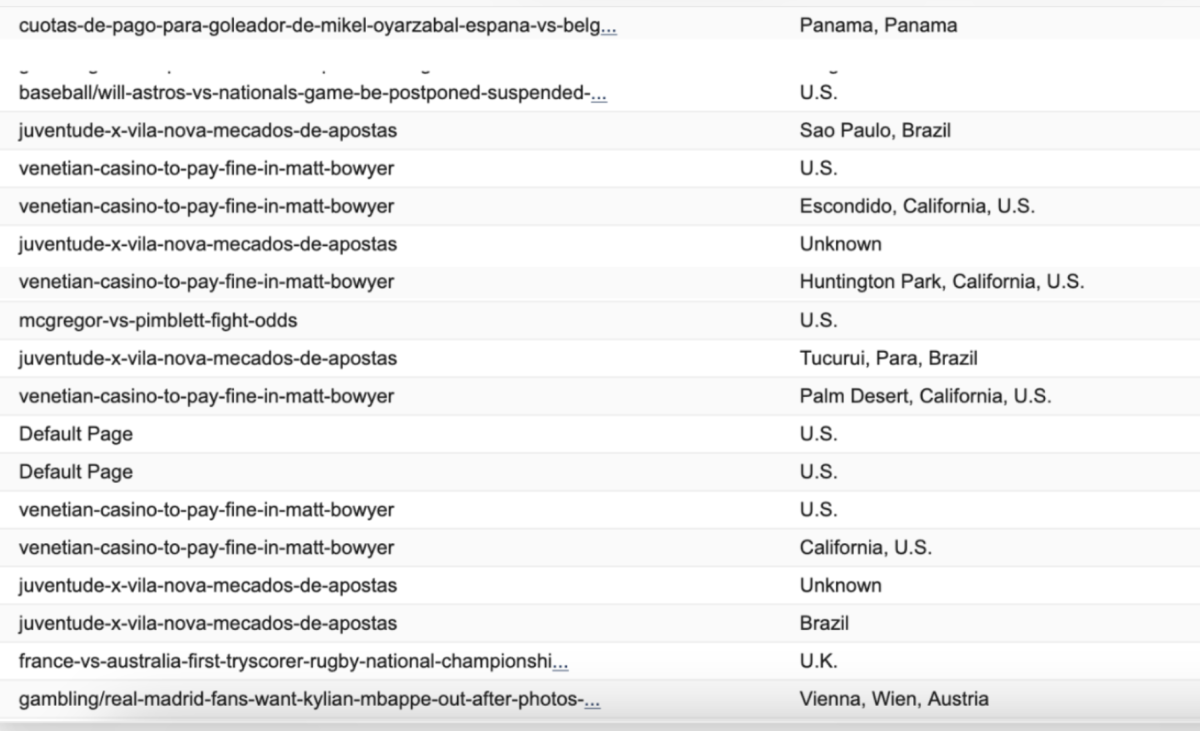Expand truncated baseball astros-vs-nationals ellipsis link
This screenshot has width=1200, height=731.
coord(599,93)
